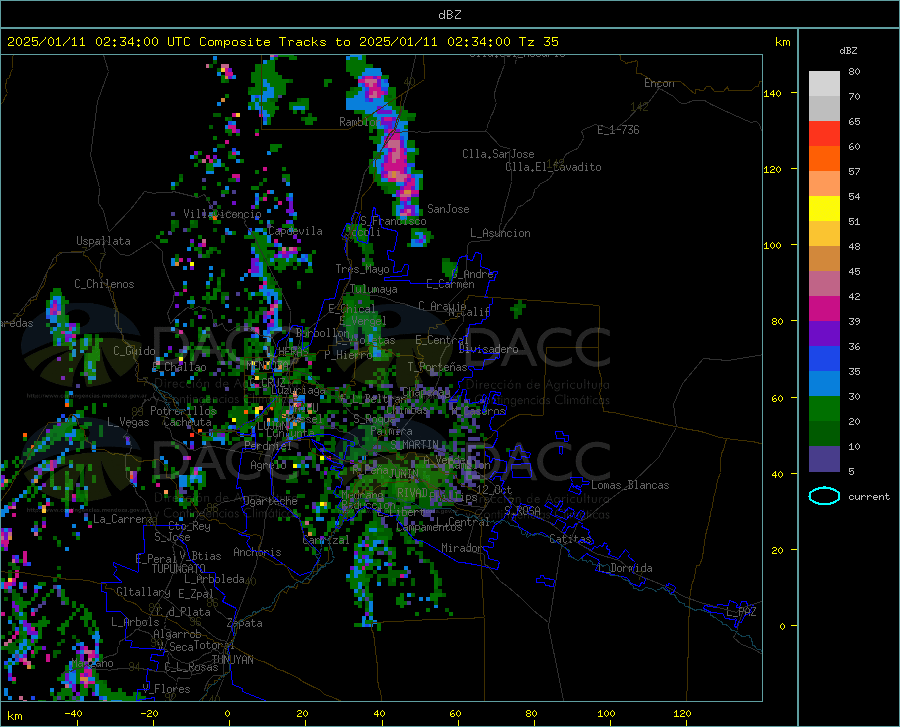Click the Tres_Mayo location label
Screen dimensions: 900x727
(362, 269)
